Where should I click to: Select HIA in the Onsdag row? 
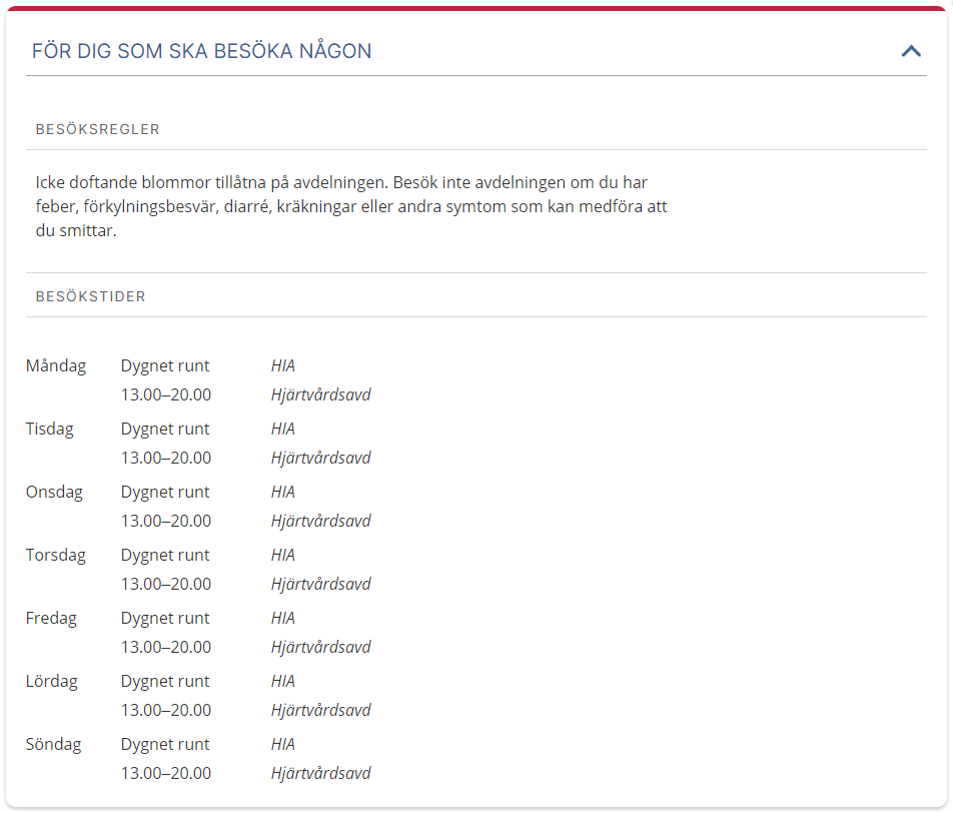point(283,492)
